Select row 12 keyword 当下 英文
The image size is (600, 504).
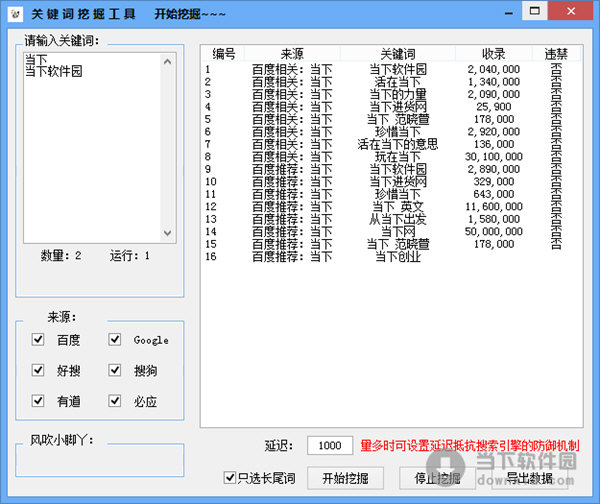(x=398, y=207)
